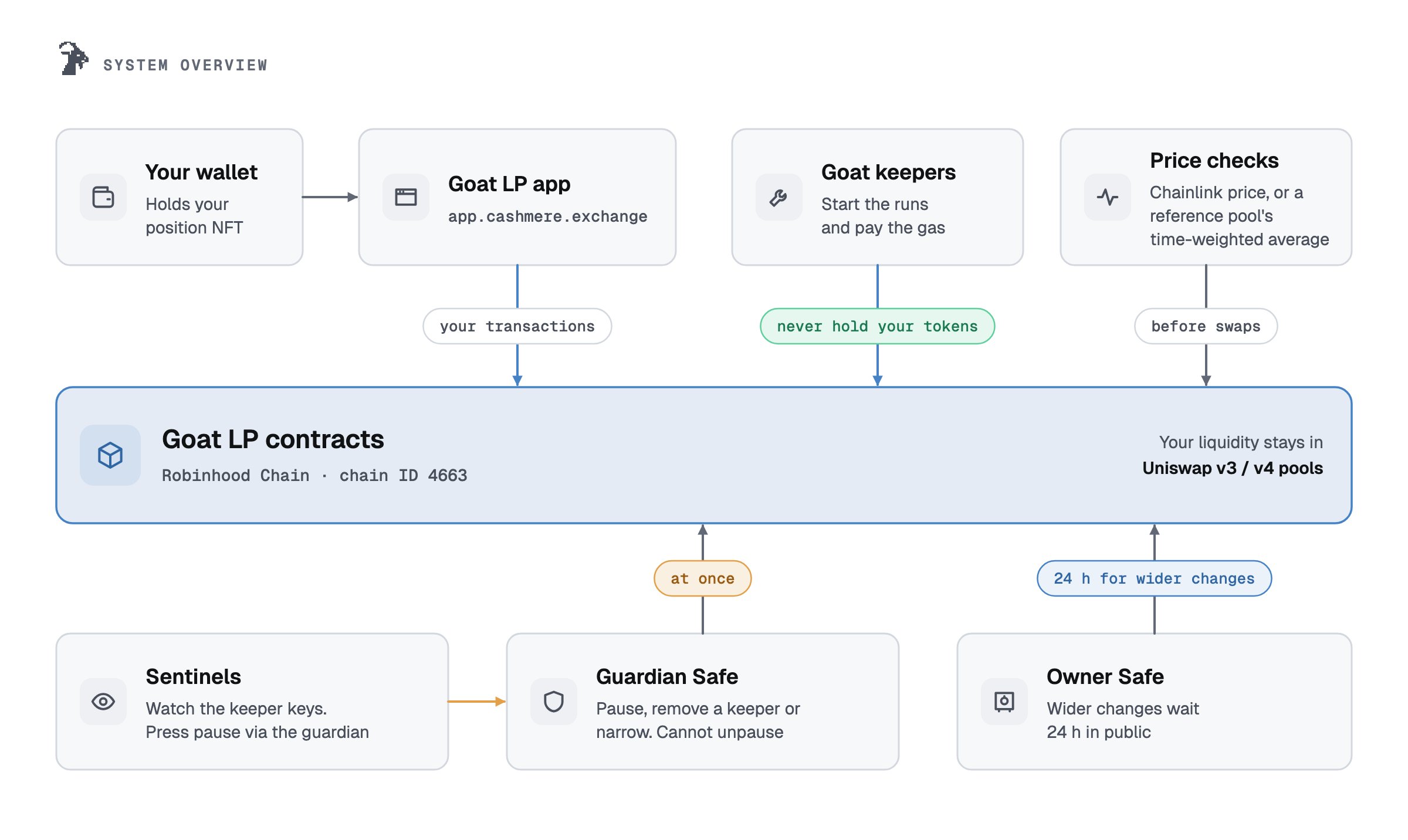Click the 'SYSTEM OVERVIEW' heading
The height and width of the screenshot is (840, 1408).
(185, 65)
